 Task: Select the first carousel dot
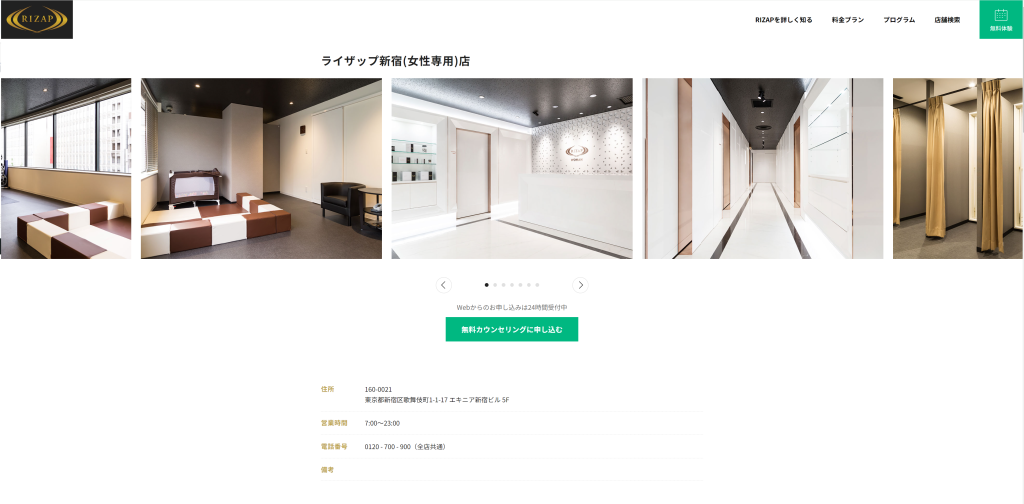487,285
